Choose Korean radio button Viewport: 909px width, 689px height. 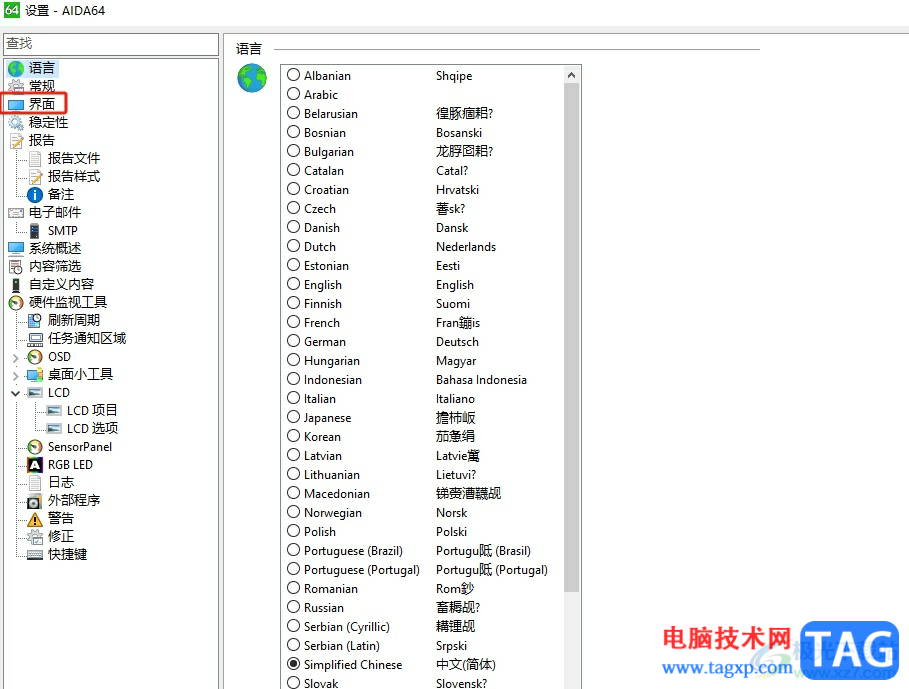pyautogui.click(x=293, y=436)
